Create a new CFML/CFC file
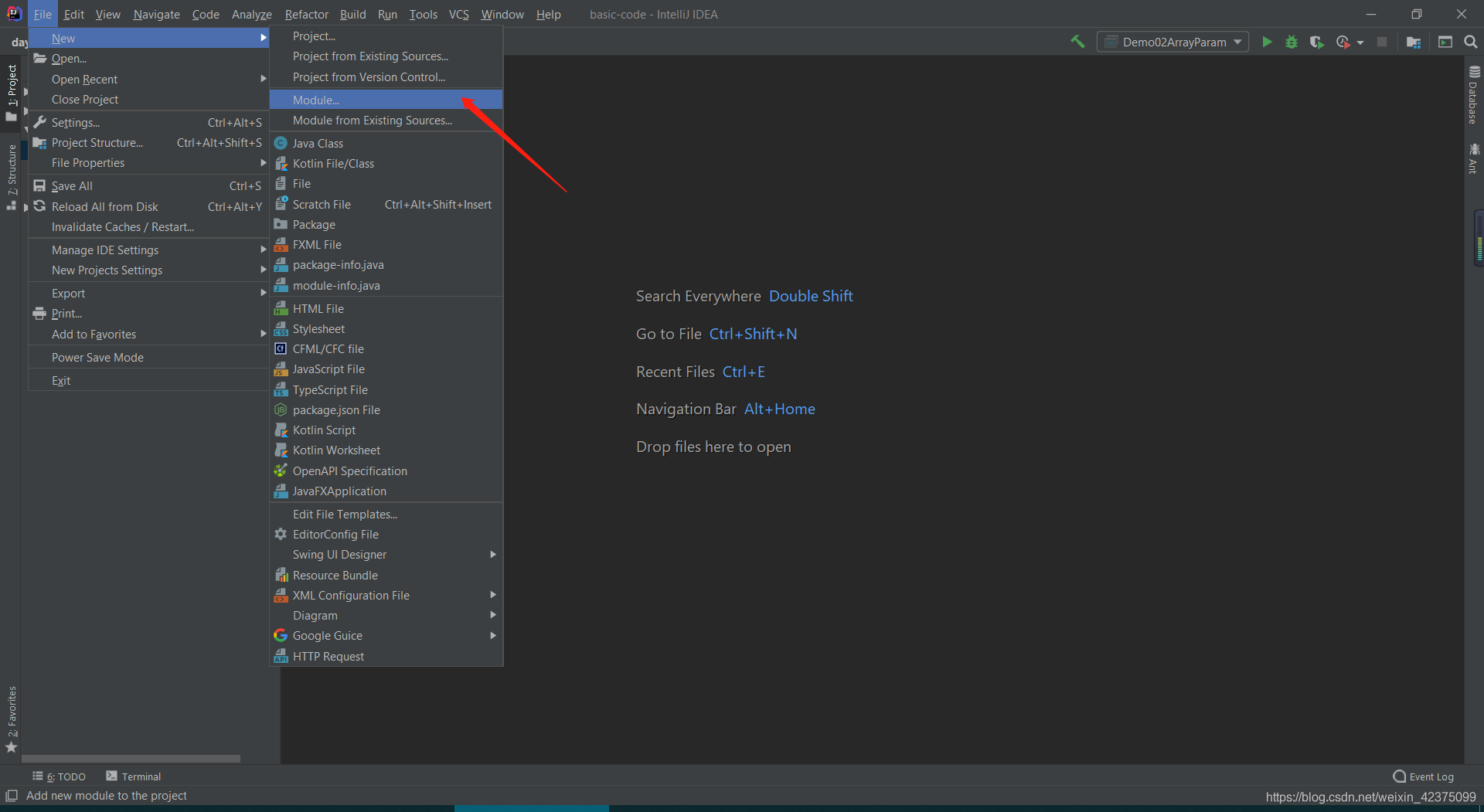Image resolution: width=1484 pixels, height=812 pixels. pos(386,349)
